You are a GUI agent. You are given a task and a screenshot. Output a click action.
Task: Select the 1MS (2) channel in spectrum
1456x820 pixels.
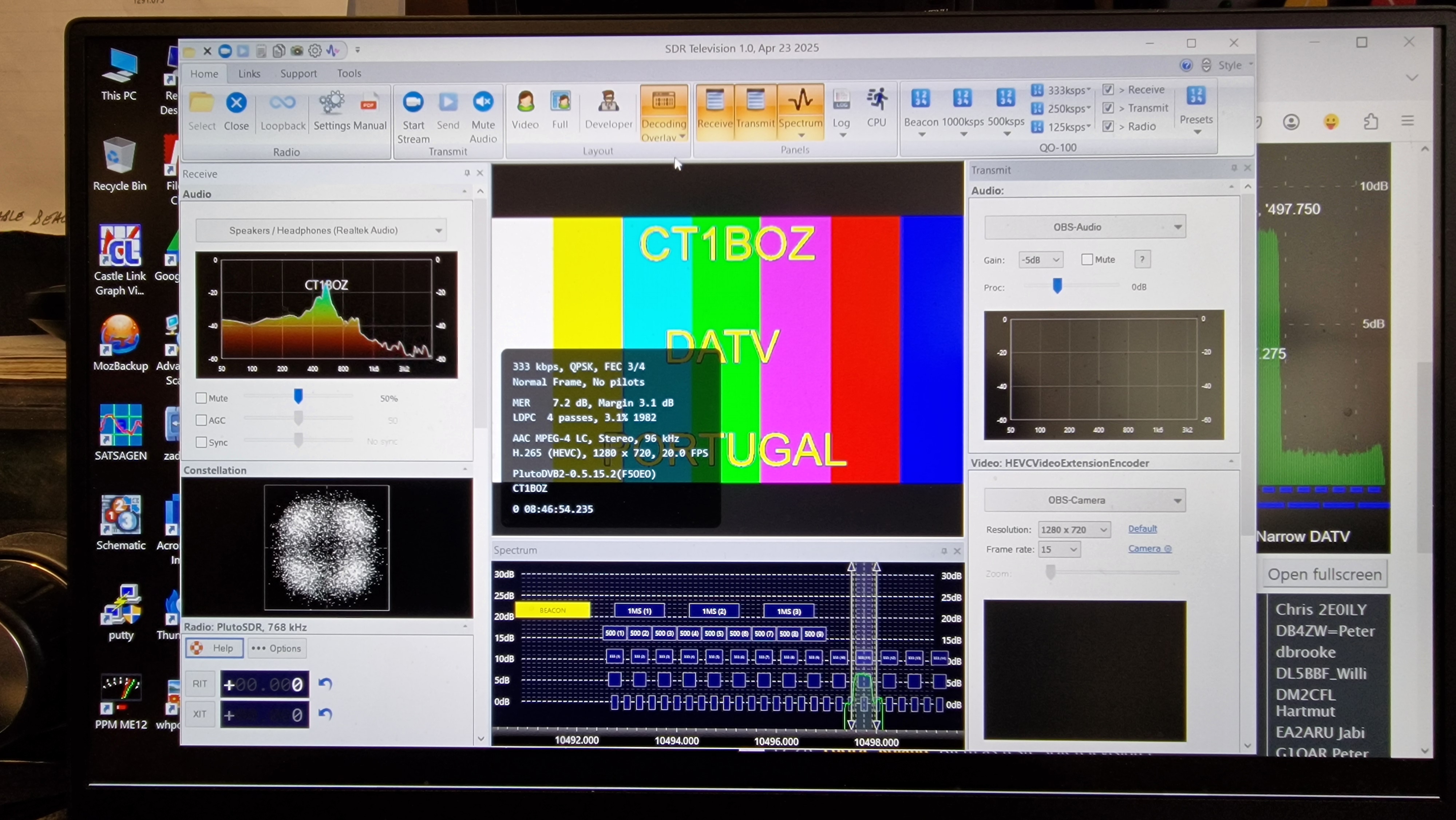tap(714, 611)
